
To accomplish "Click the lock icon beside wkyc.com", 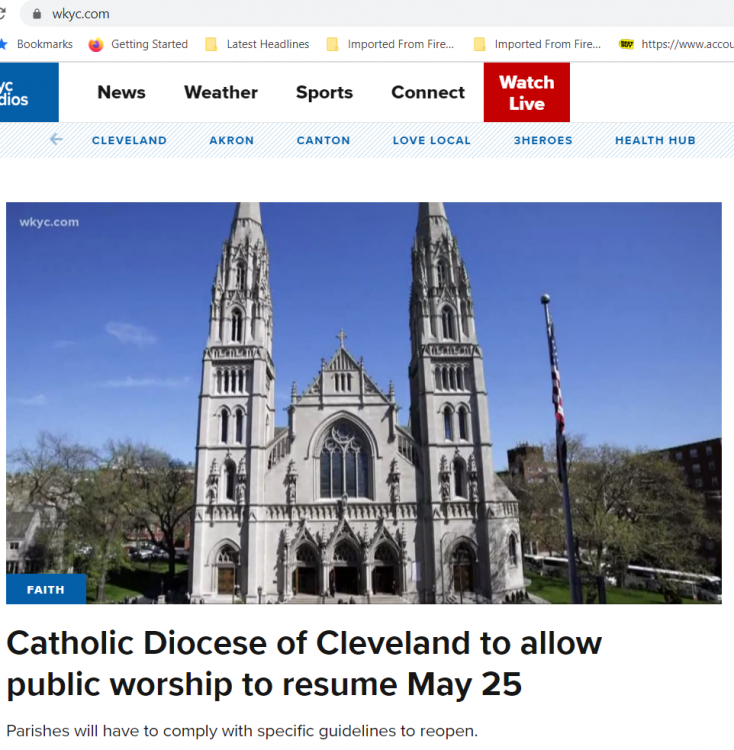I will 37,14.
